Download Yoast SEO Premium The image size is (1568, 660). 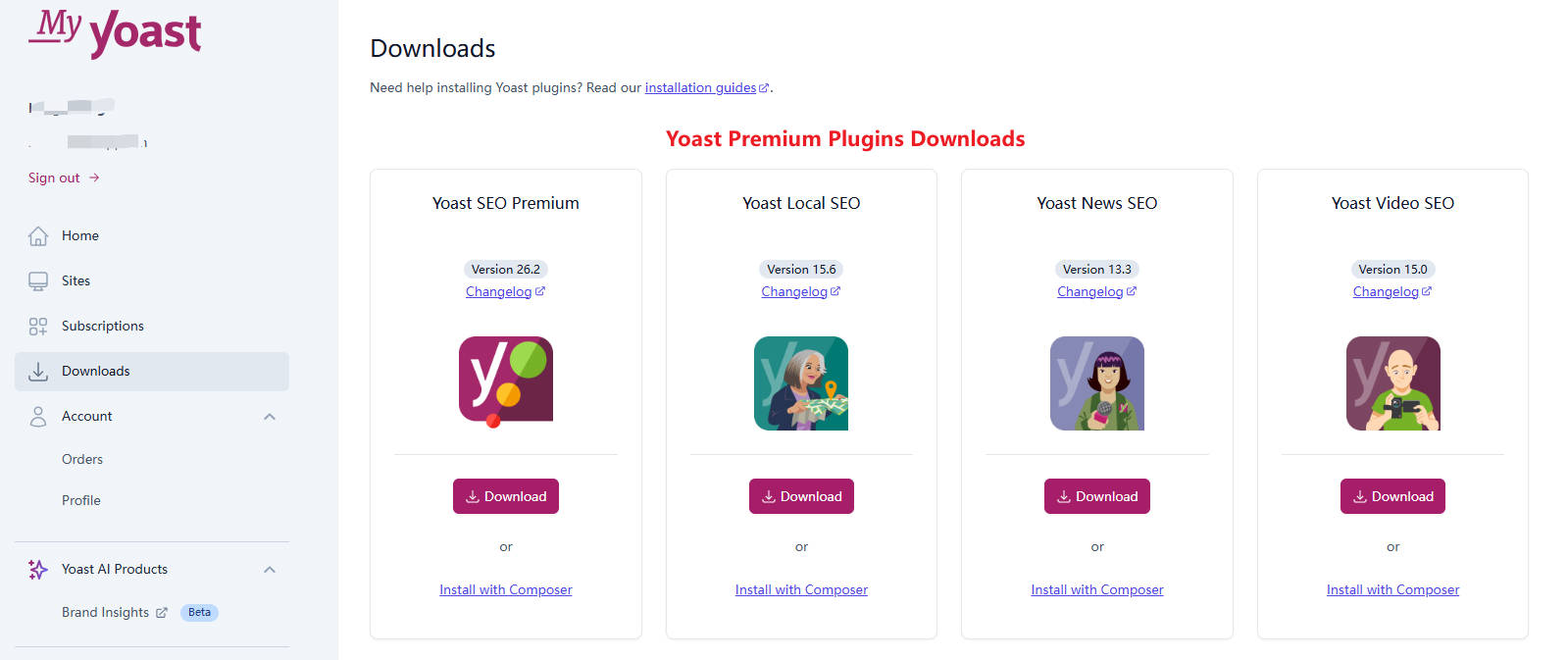505,496
